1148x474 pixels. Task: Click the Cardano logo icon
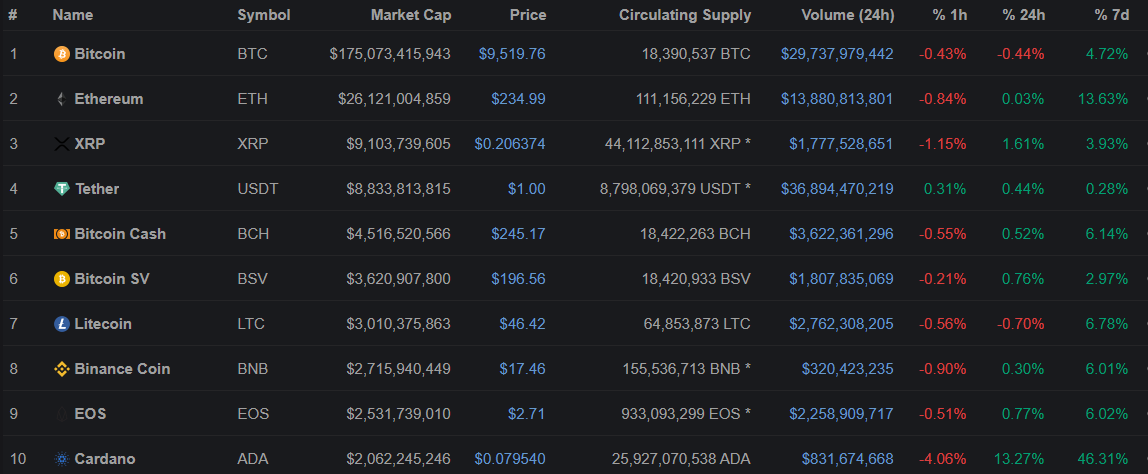point(62,459)
